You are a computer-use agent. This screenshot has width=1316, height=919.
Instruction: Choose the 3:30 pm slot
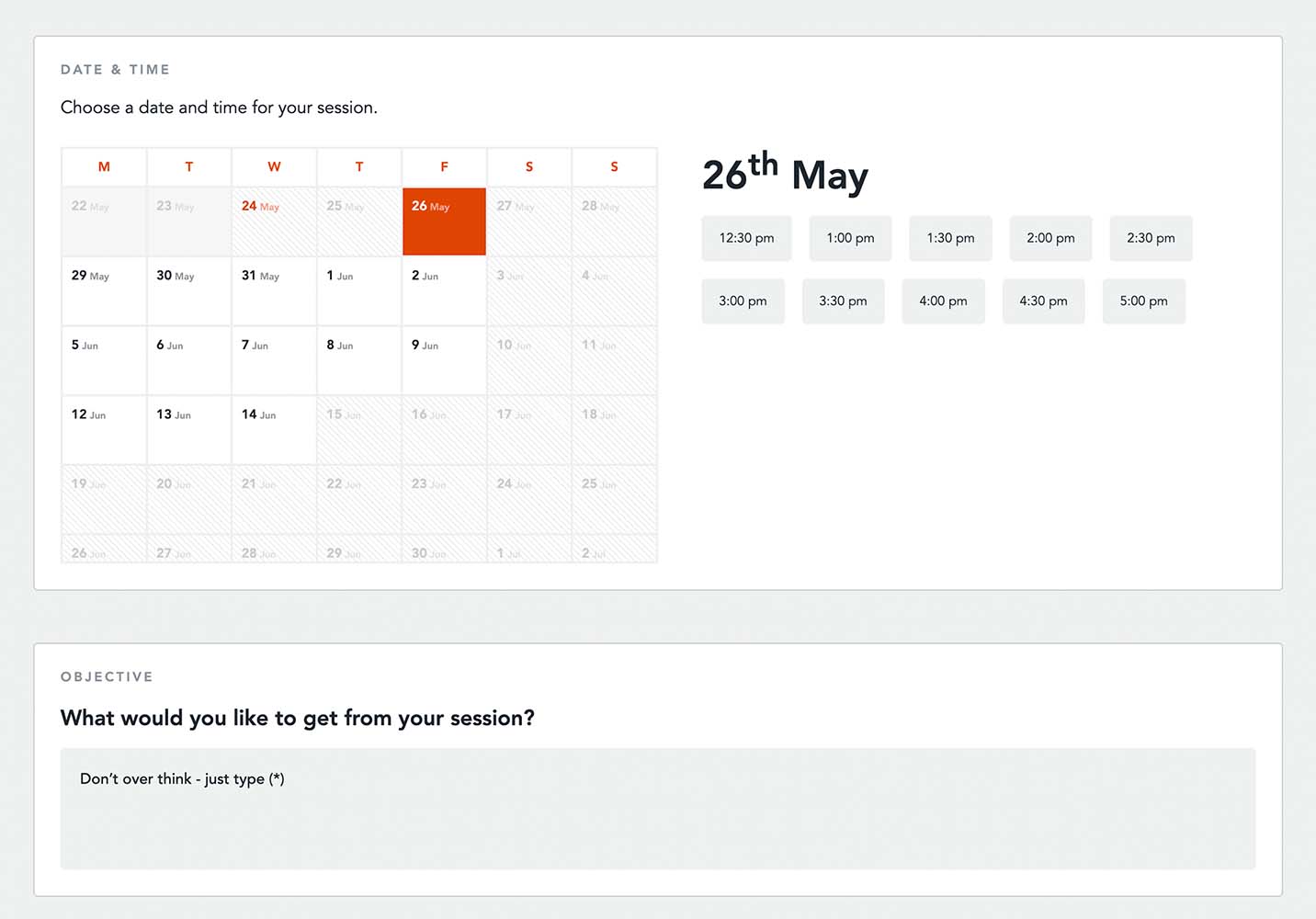pos(843,301)
